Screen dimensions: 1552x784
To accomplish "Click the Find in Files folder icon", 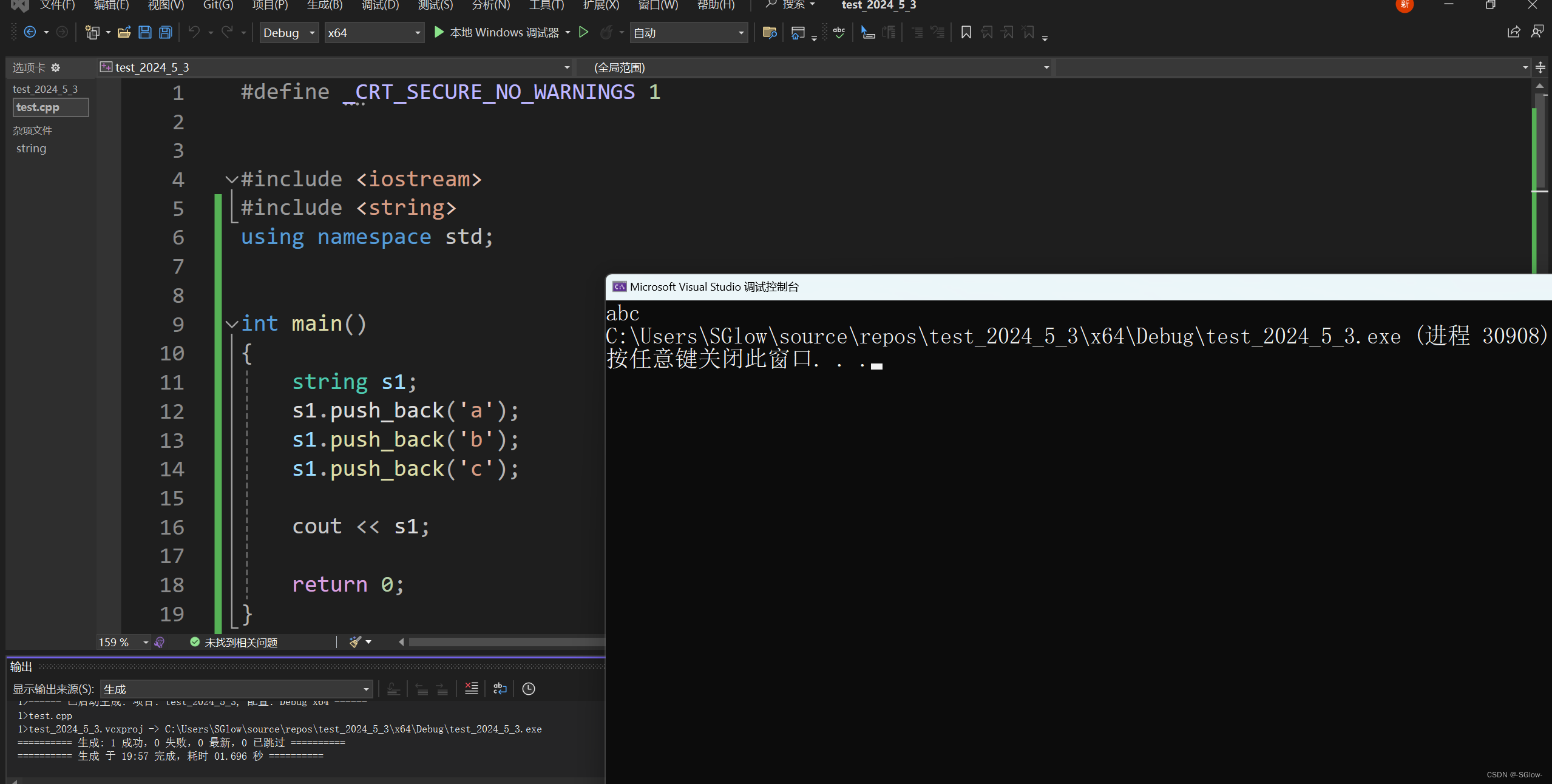I will (x=769, y=33).
